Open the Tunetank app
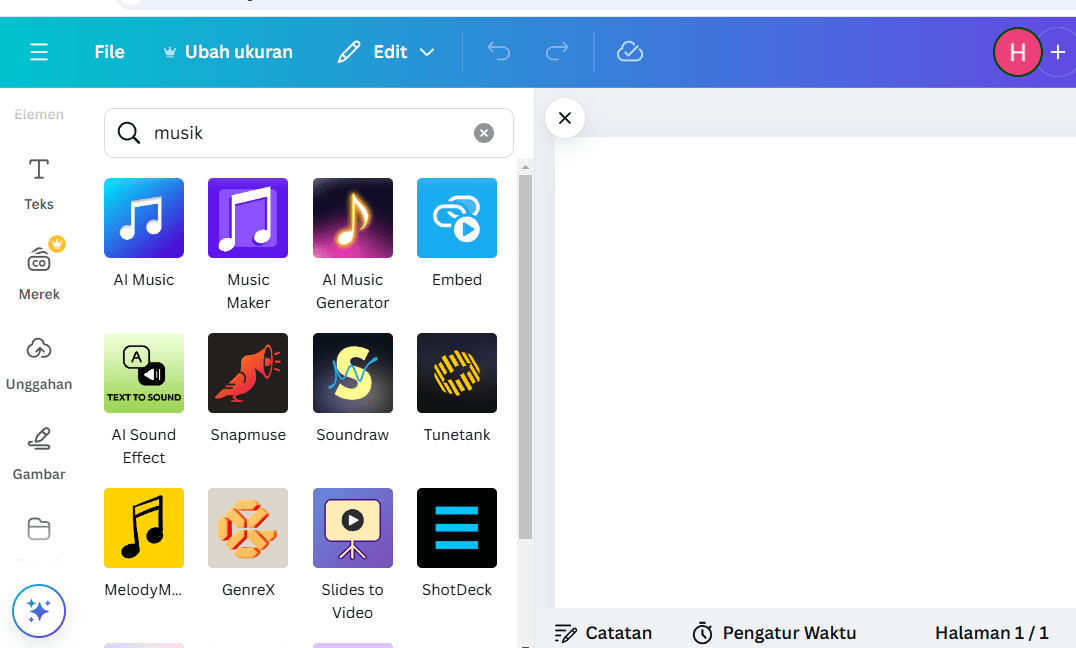 click(457, 388)
